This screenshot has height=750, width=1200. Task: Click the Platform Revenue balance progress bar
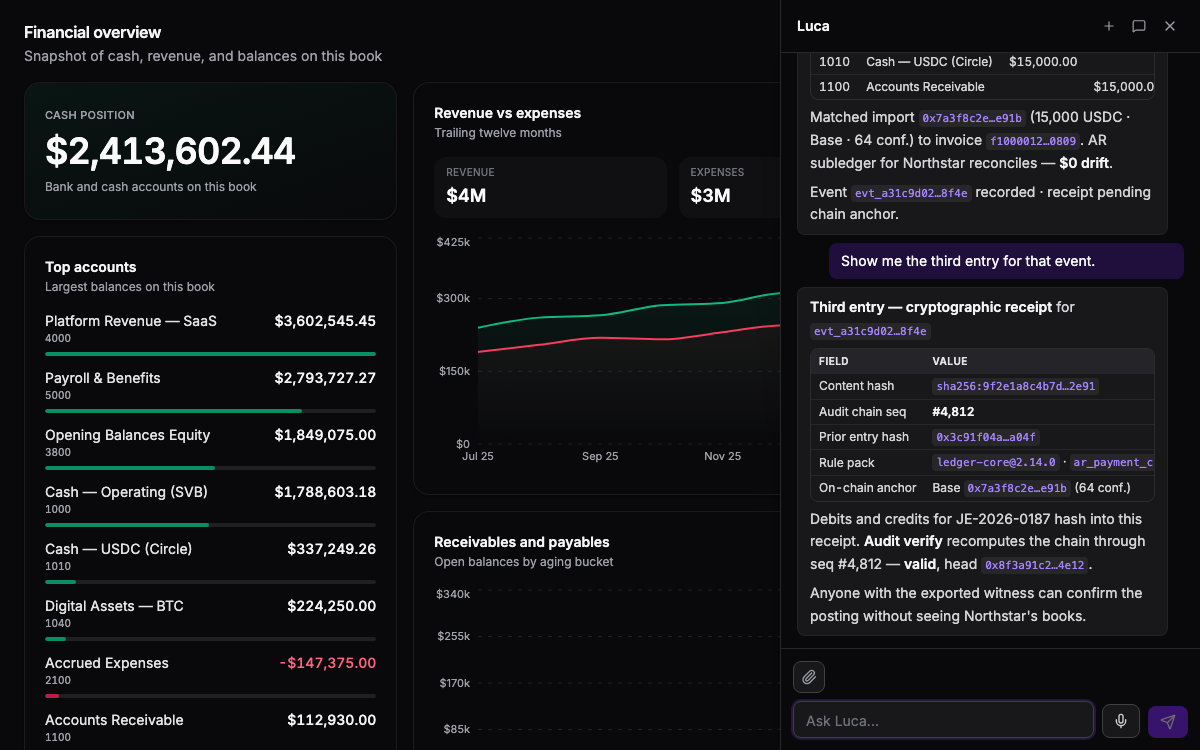pyautogui.click(x=210, y=354)
